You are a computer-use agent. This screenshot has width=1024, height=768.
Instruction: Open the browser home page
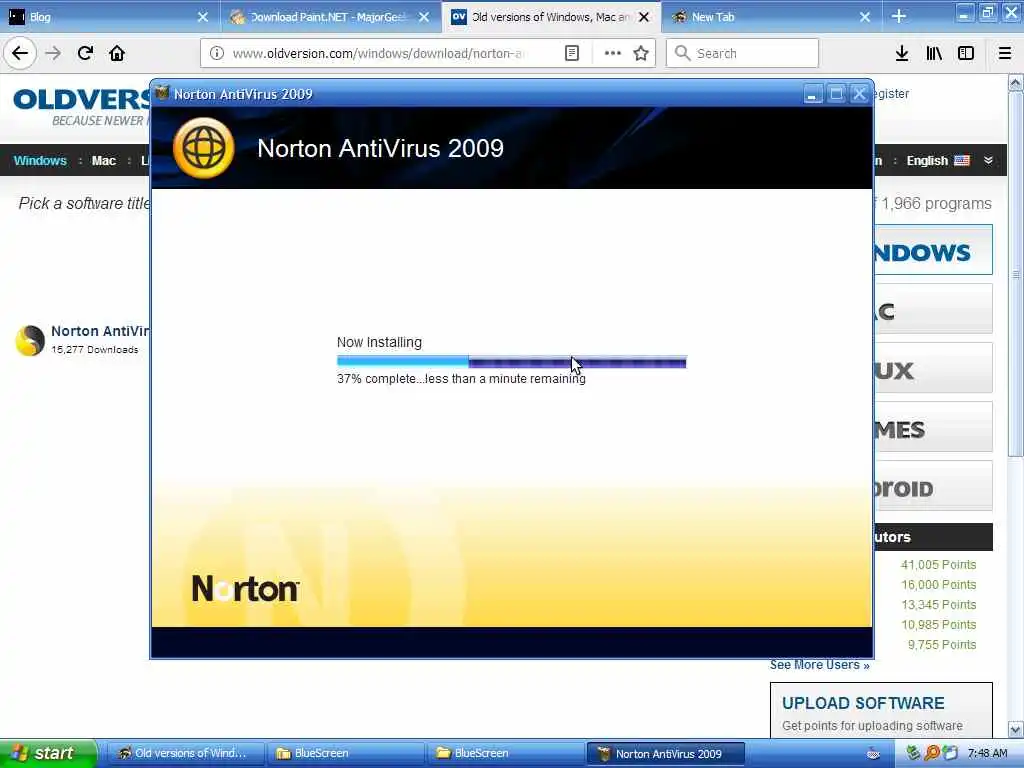pos(117,53)
